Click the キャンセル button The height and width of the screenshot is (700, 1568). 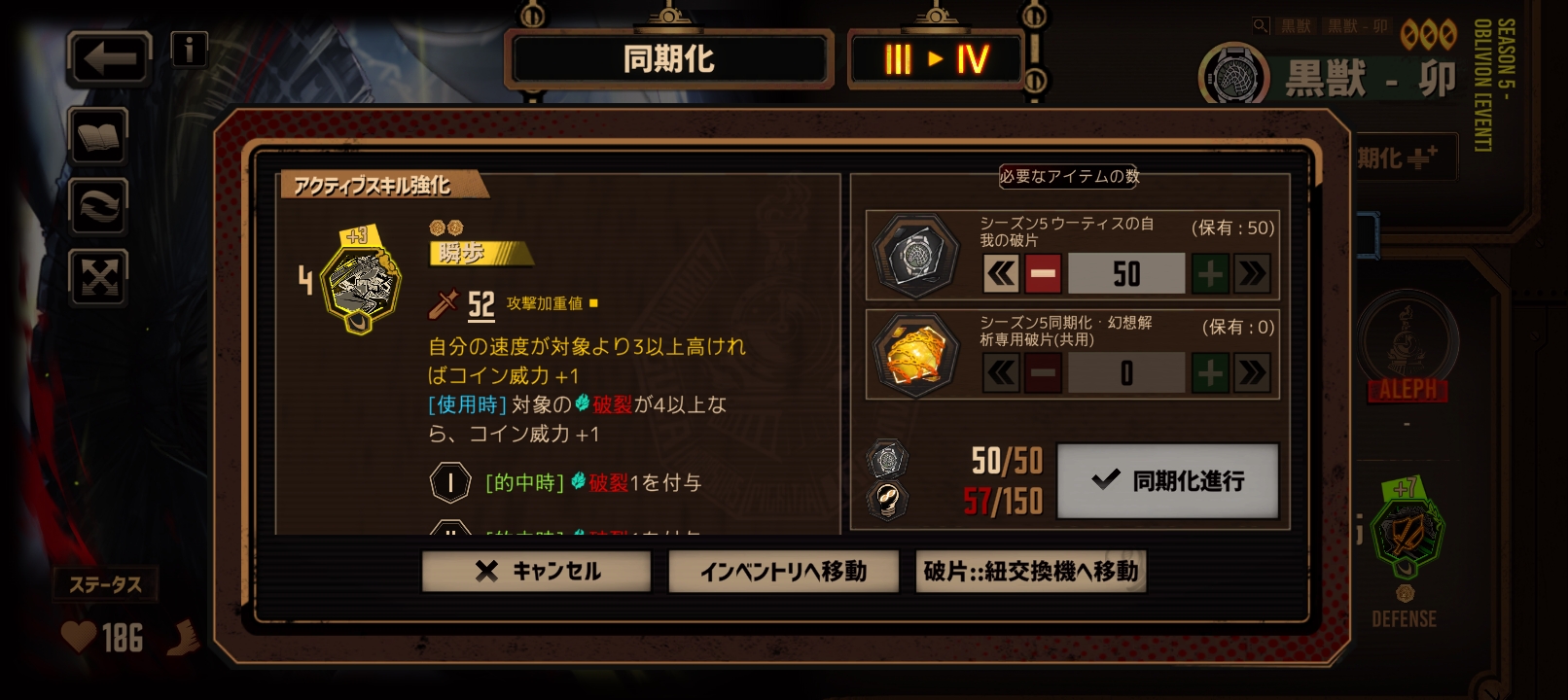pos(536,572)
